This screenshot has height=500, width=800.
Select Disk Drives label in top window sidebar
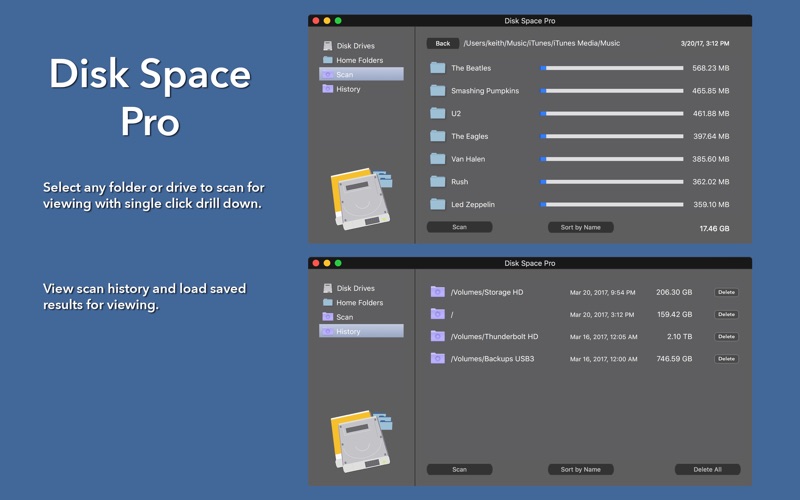(356, 46)
